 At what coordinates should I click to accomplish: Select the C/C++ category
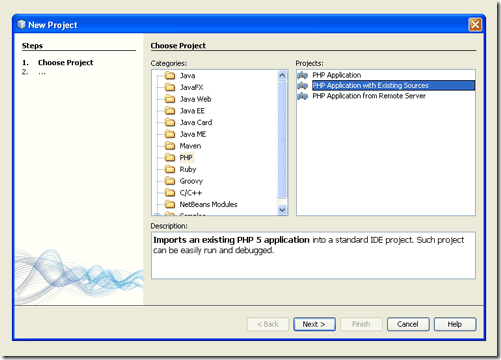coord(191,193)
